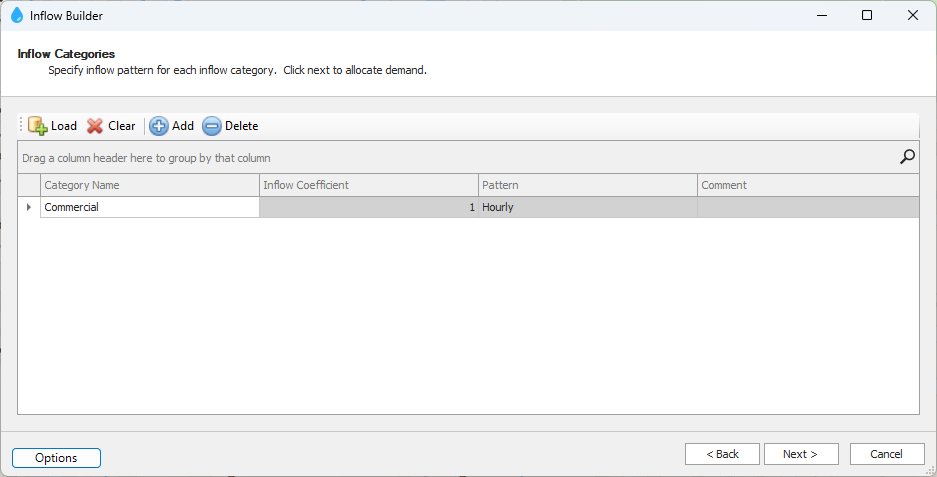
Task: Cancel the Inflow Builder wizard
Action: pos(886,454)
